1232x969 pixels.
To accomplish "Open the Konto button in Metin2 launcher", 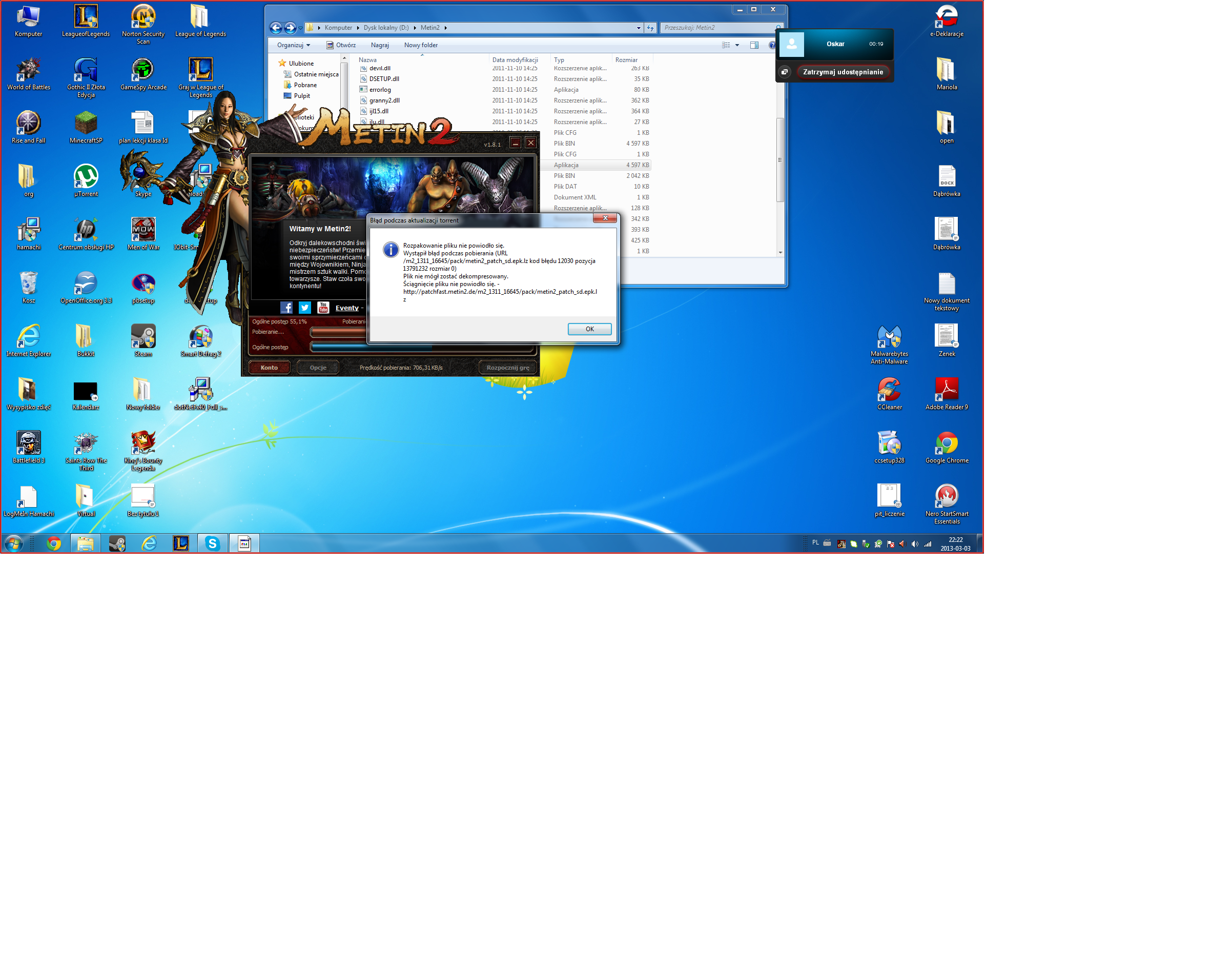I will point(269,368).
